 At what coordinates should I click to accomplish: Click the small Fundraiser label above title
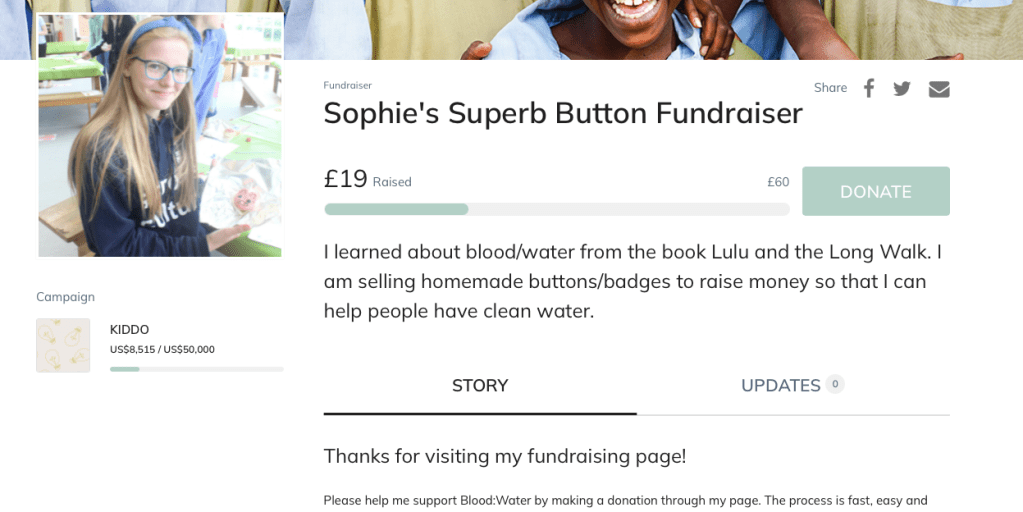(x=347, y=86)
